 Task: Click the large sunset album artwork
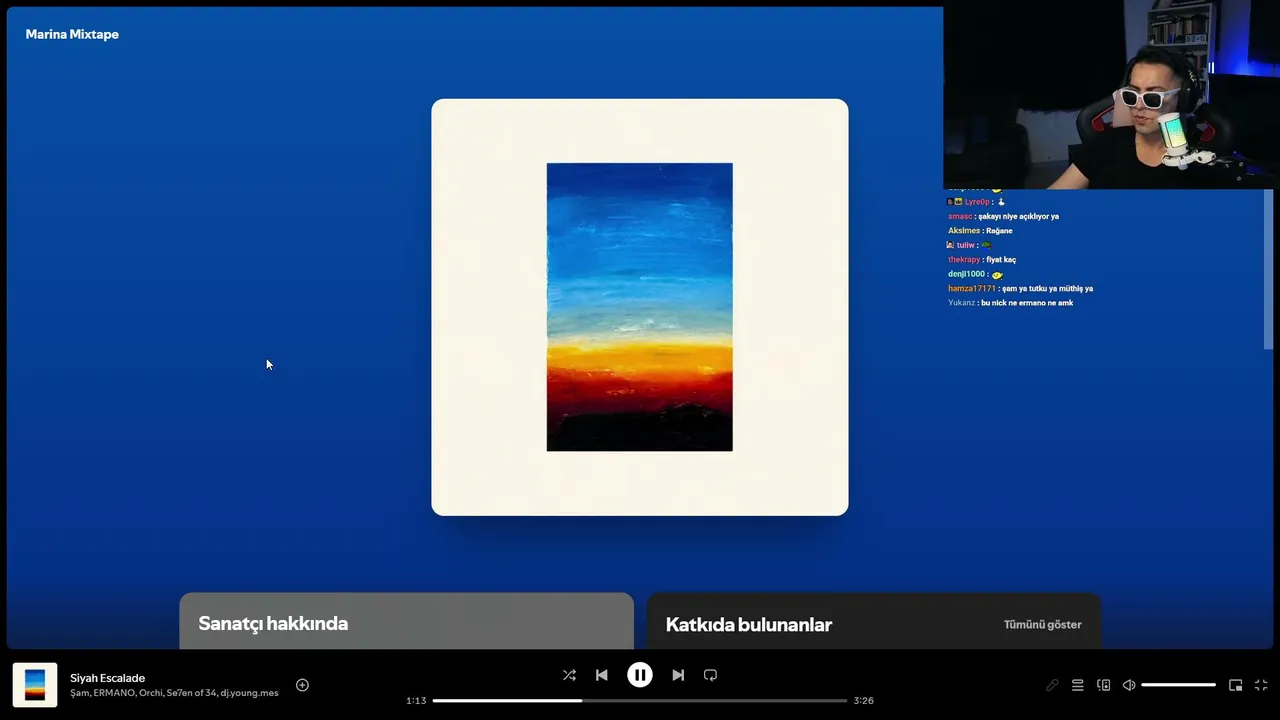pyautogui.click(x=640, y=307)
